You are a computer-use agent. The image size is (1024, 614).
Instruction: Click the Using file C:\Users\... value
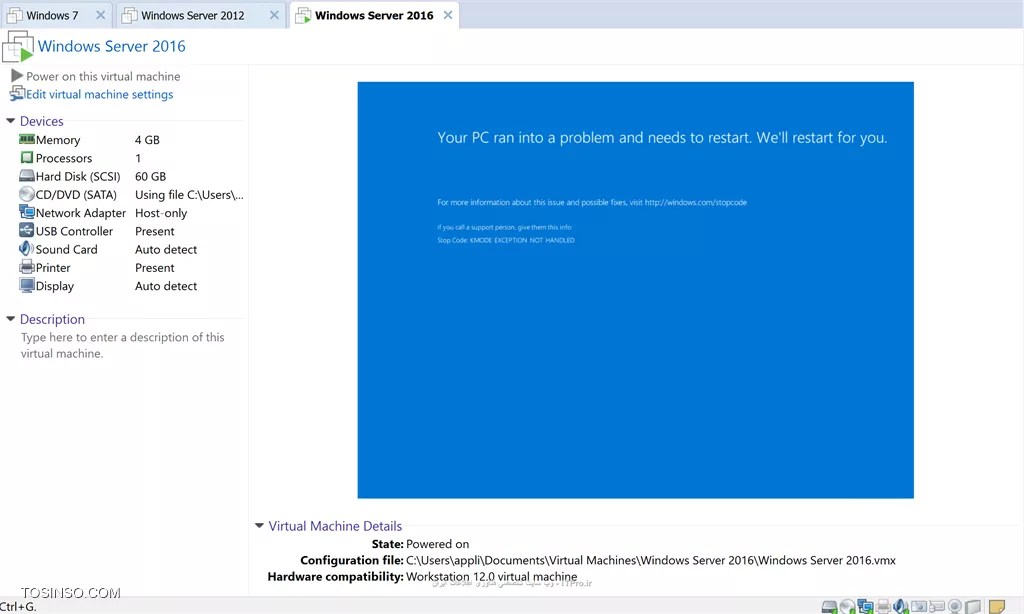coord(189,195)
